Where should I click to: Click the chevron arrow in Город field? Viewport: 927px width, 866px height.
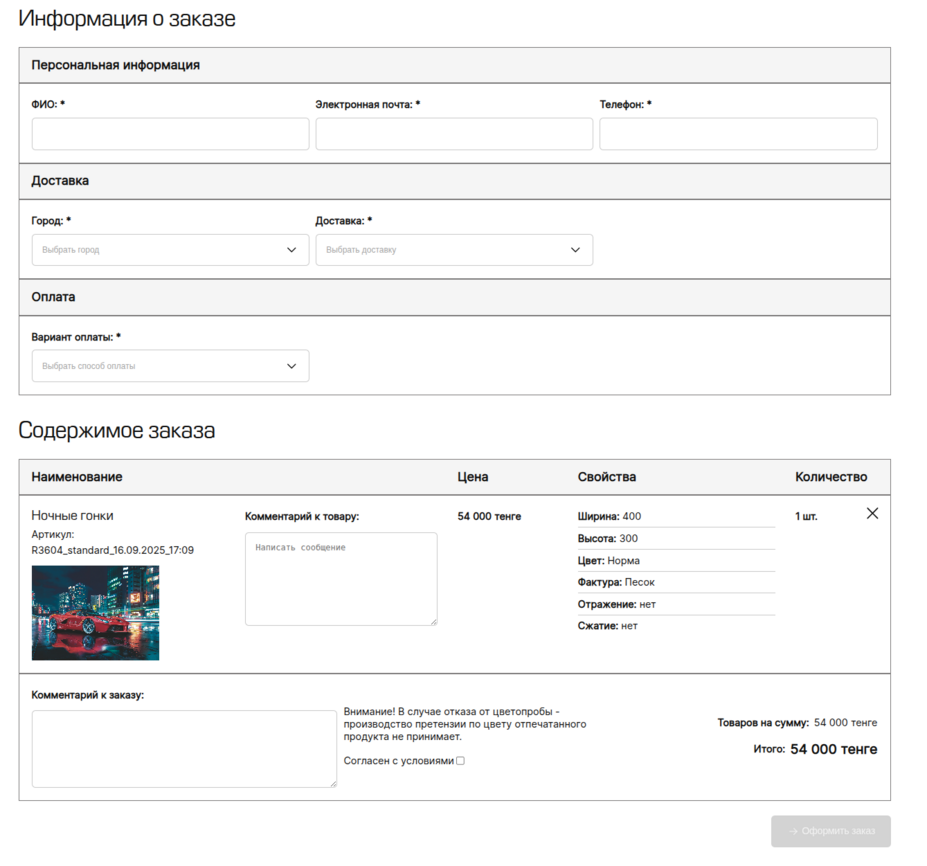click(x=291, y=250)
